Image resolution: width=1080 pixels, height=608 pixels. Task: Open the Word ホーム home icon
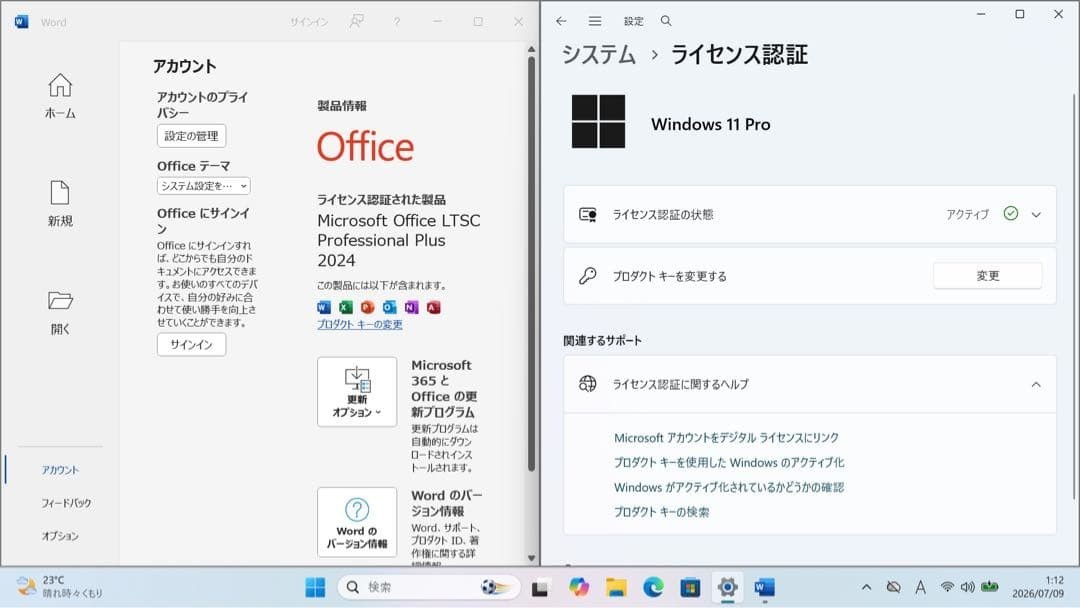60,85
